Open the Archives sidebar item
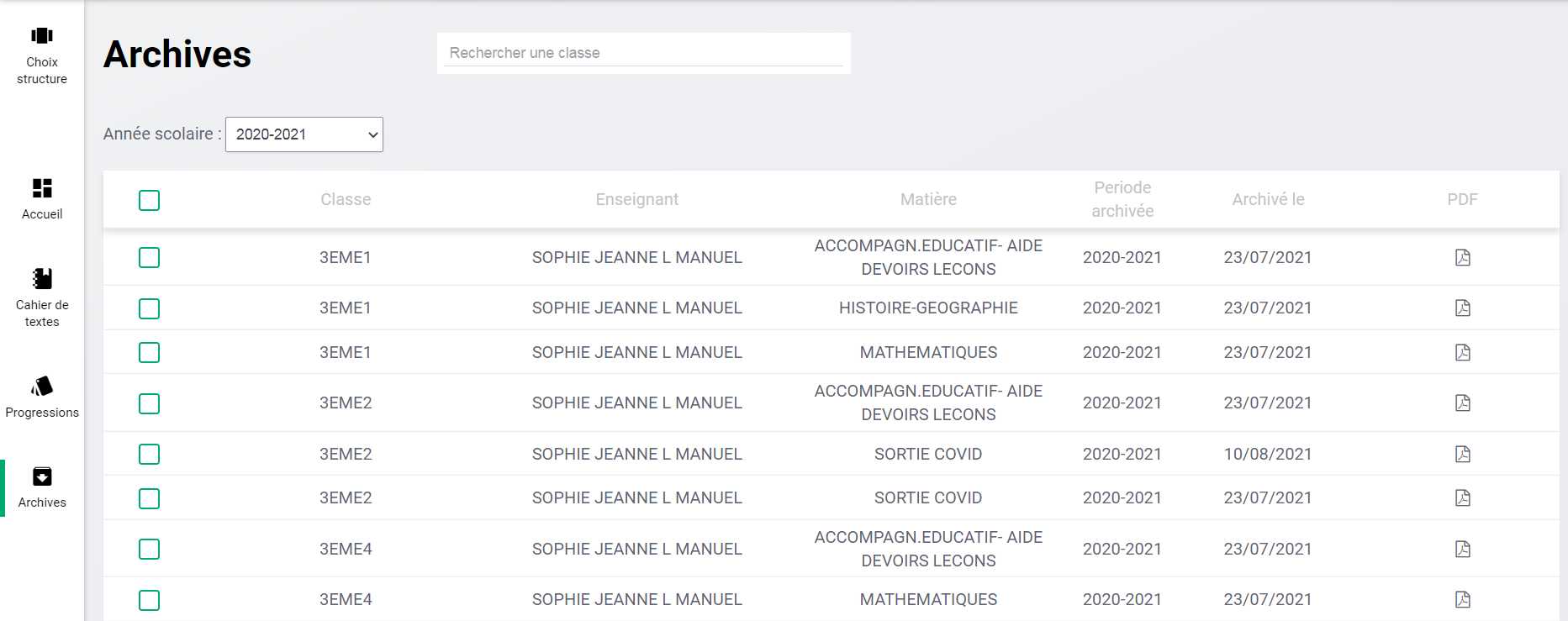1568x621 pixels. (42, 487)
